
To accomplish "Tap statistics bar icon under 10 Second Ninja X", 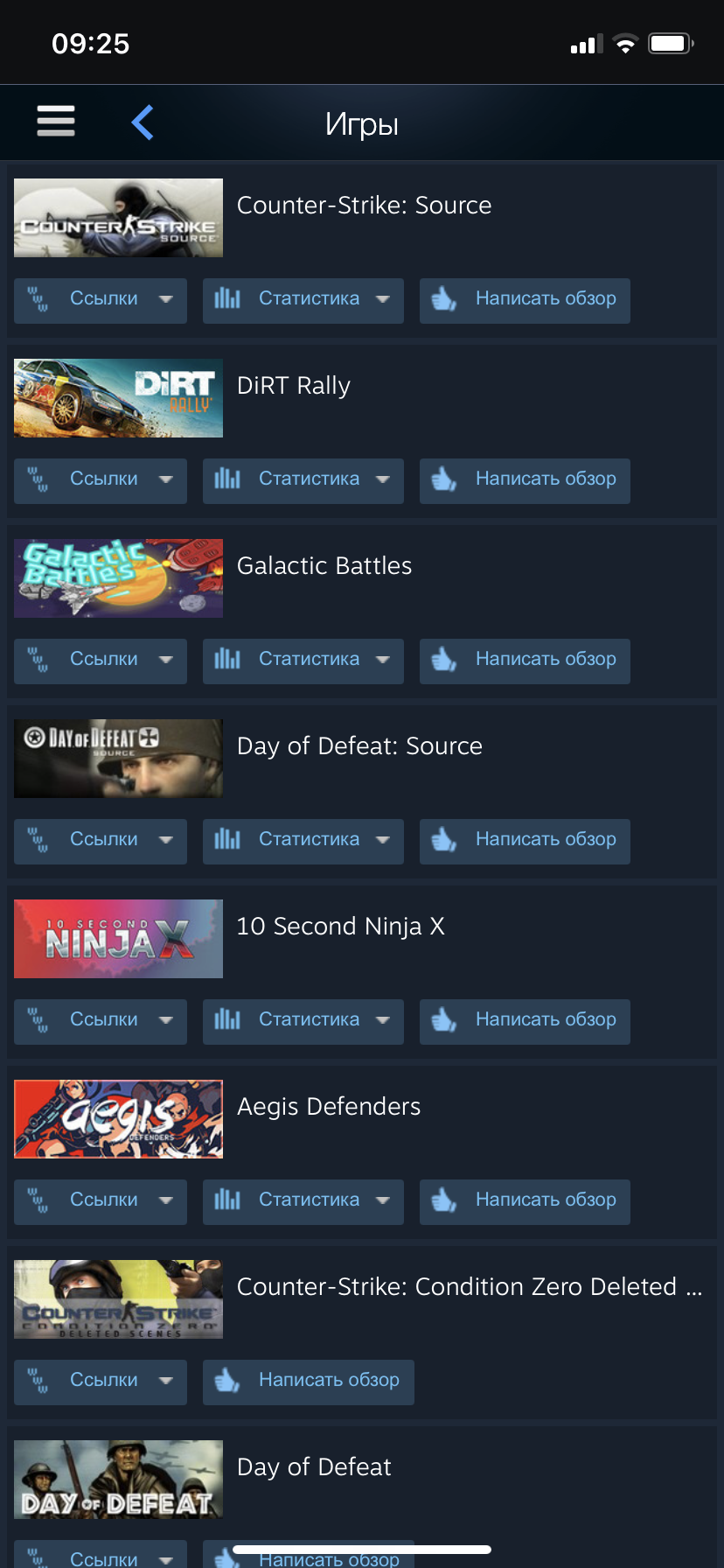I will (x=227, y=1019).
